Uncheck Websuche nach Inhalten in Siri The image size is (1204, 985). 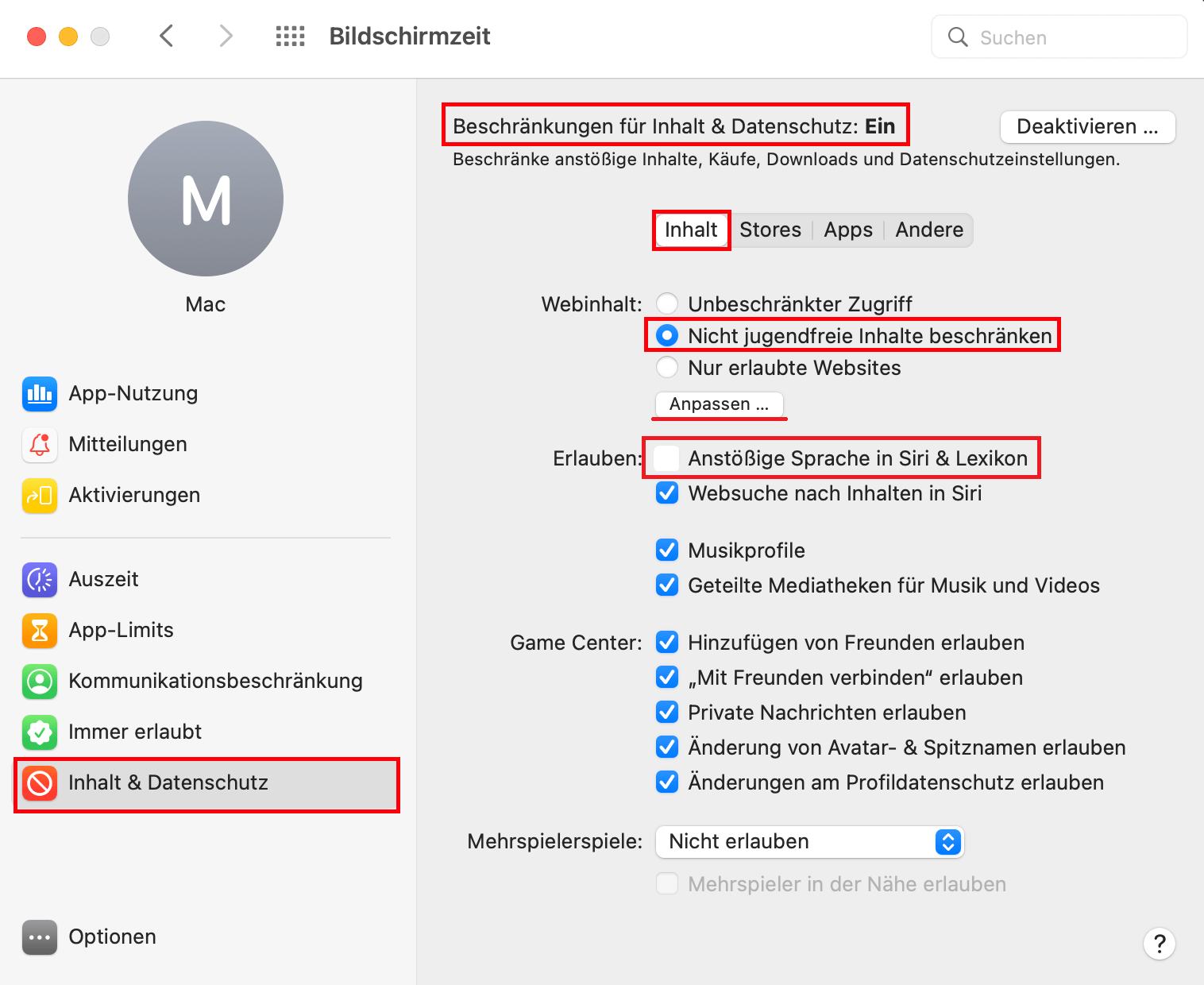click(667, 493)
